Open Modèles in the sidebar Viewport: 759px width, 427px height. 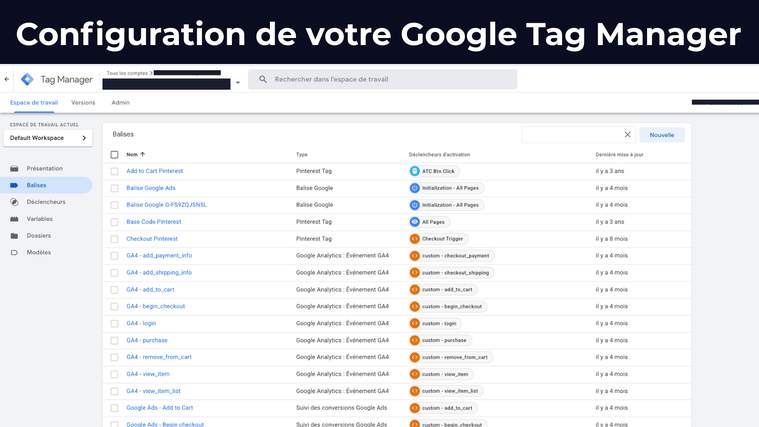pos(39,252)
